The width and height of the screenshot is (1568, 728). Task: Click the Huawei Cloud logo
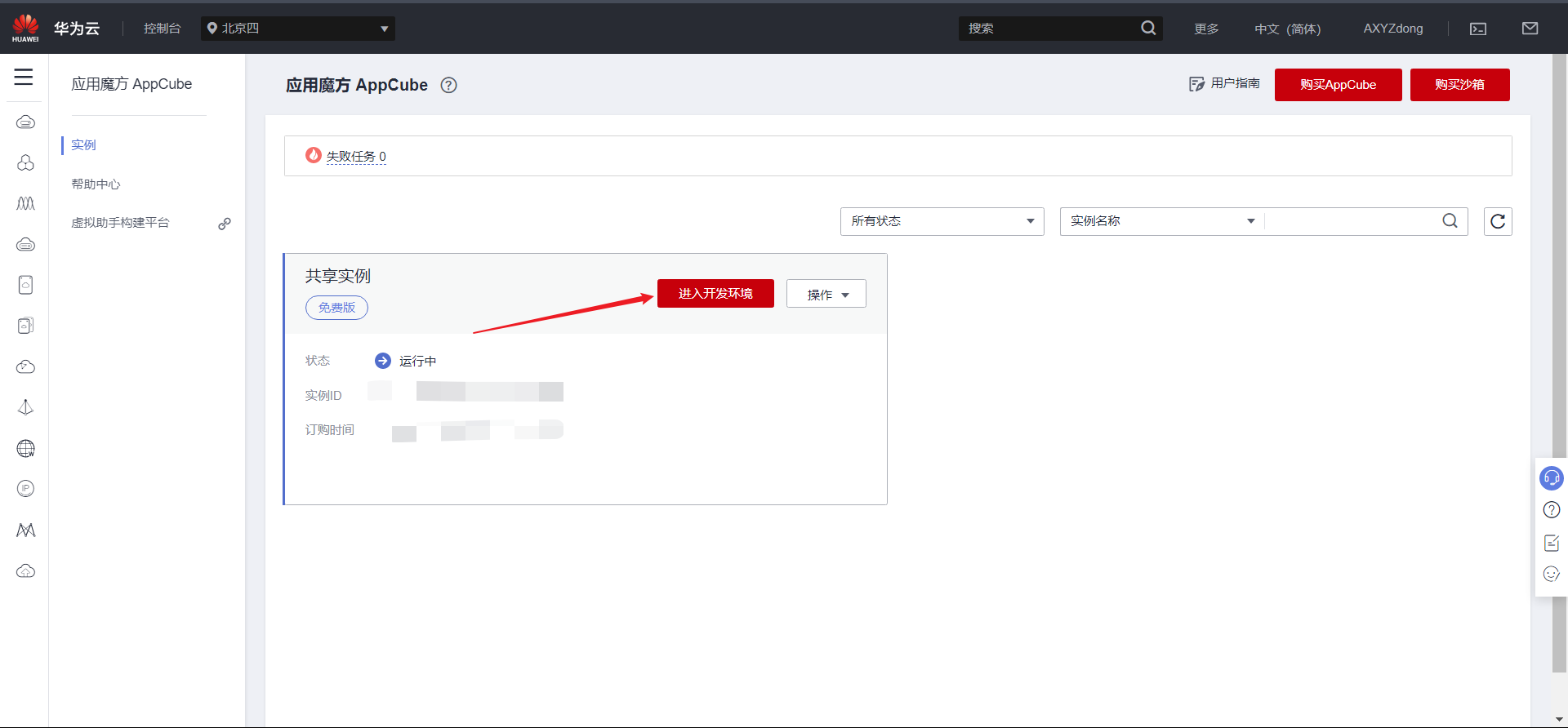coord(25,29)
